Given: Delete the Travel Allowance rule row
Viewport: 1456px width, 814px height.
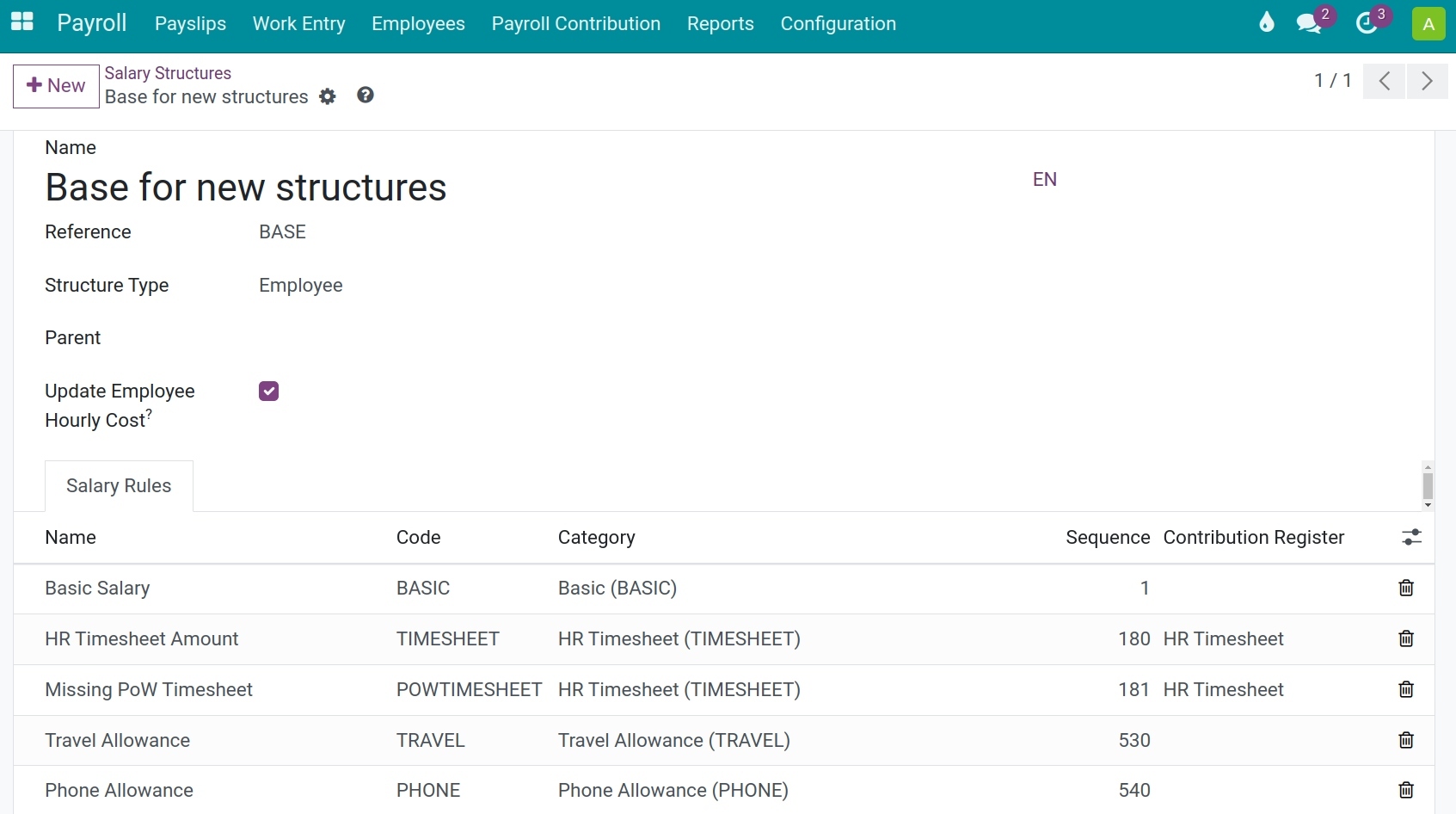Looking at the screenshot, I should [x=1406, y=741].
